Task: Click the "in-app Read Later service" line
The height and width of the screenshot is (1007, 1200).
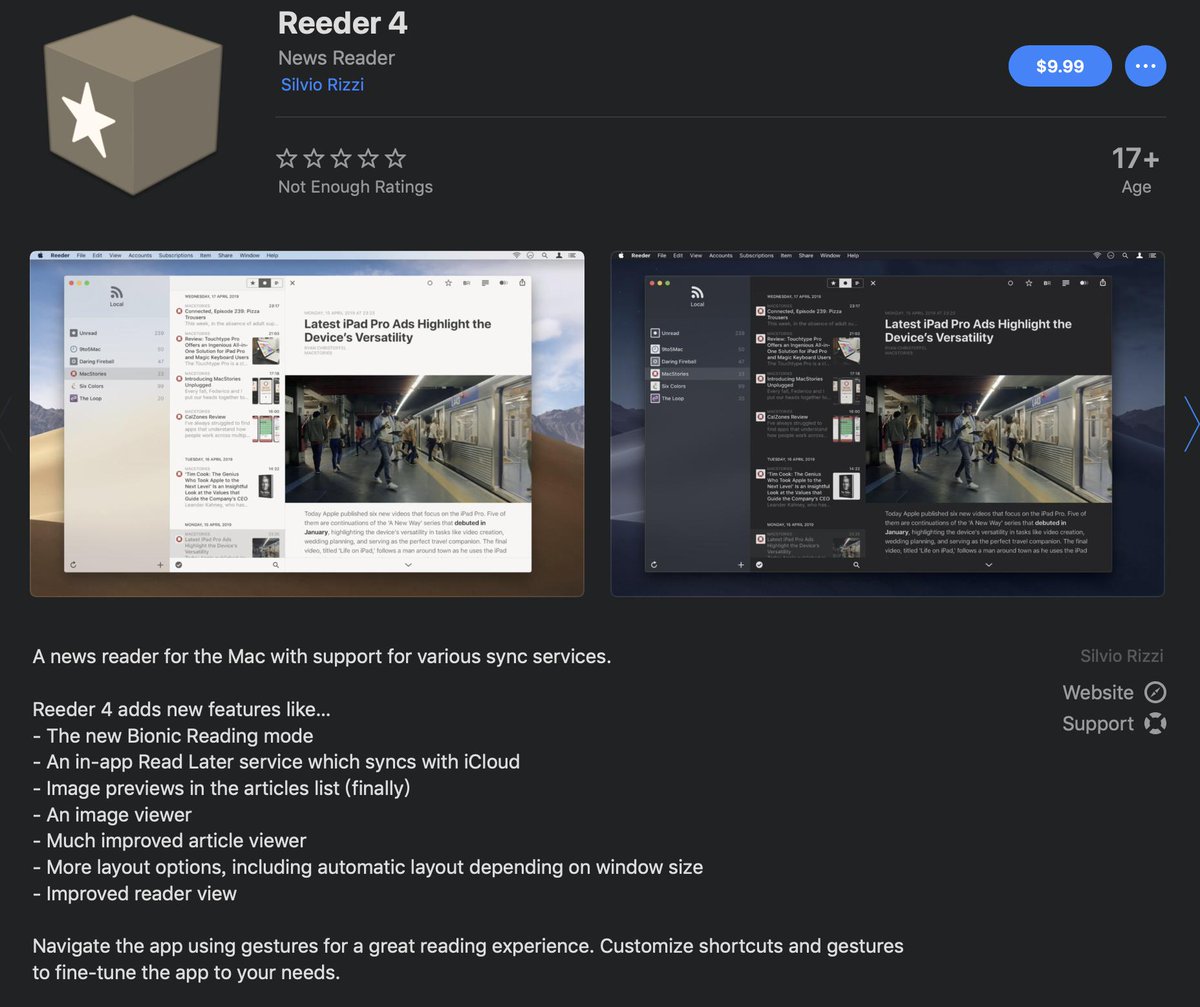Action: click(276, 762)
